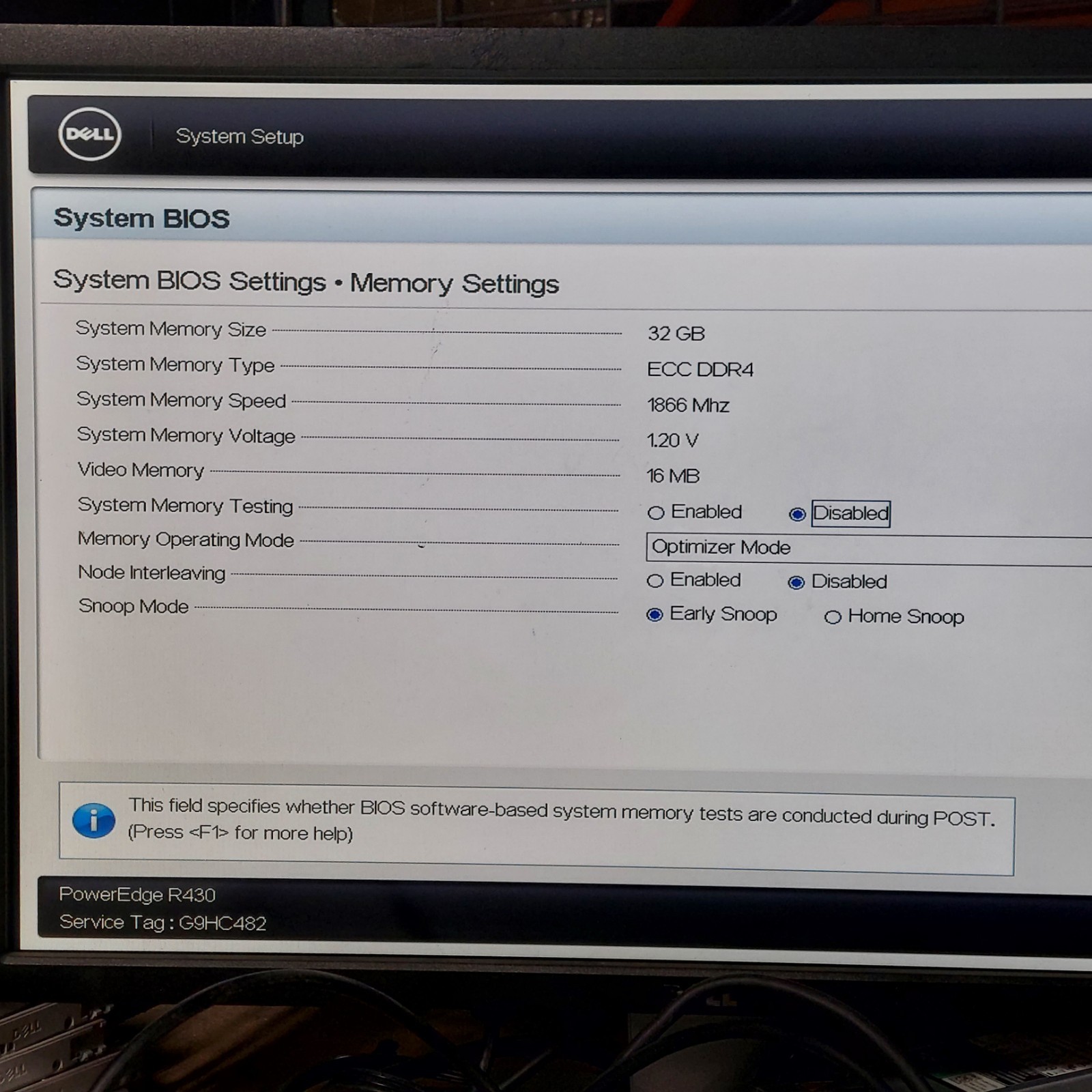This screenshot has width=1092, height=1092.
Task: Click the Press F1 for more help text
Action: (240, 833)
